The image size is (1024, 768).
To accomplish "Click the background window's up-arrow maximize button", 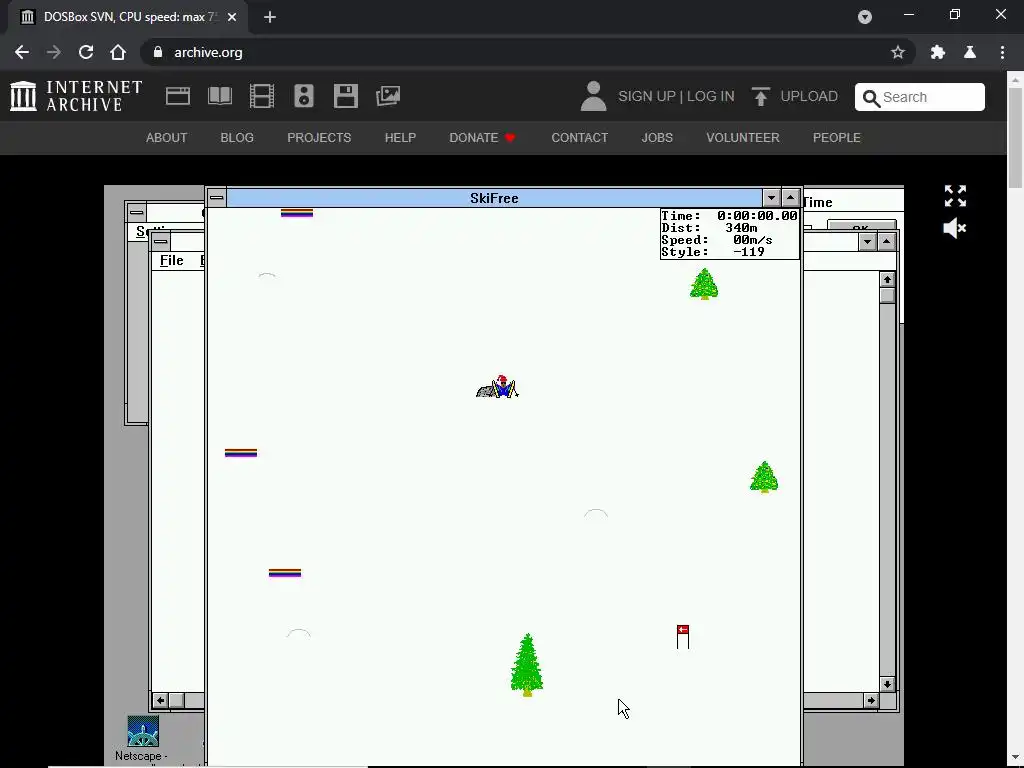I will [886, 242].
